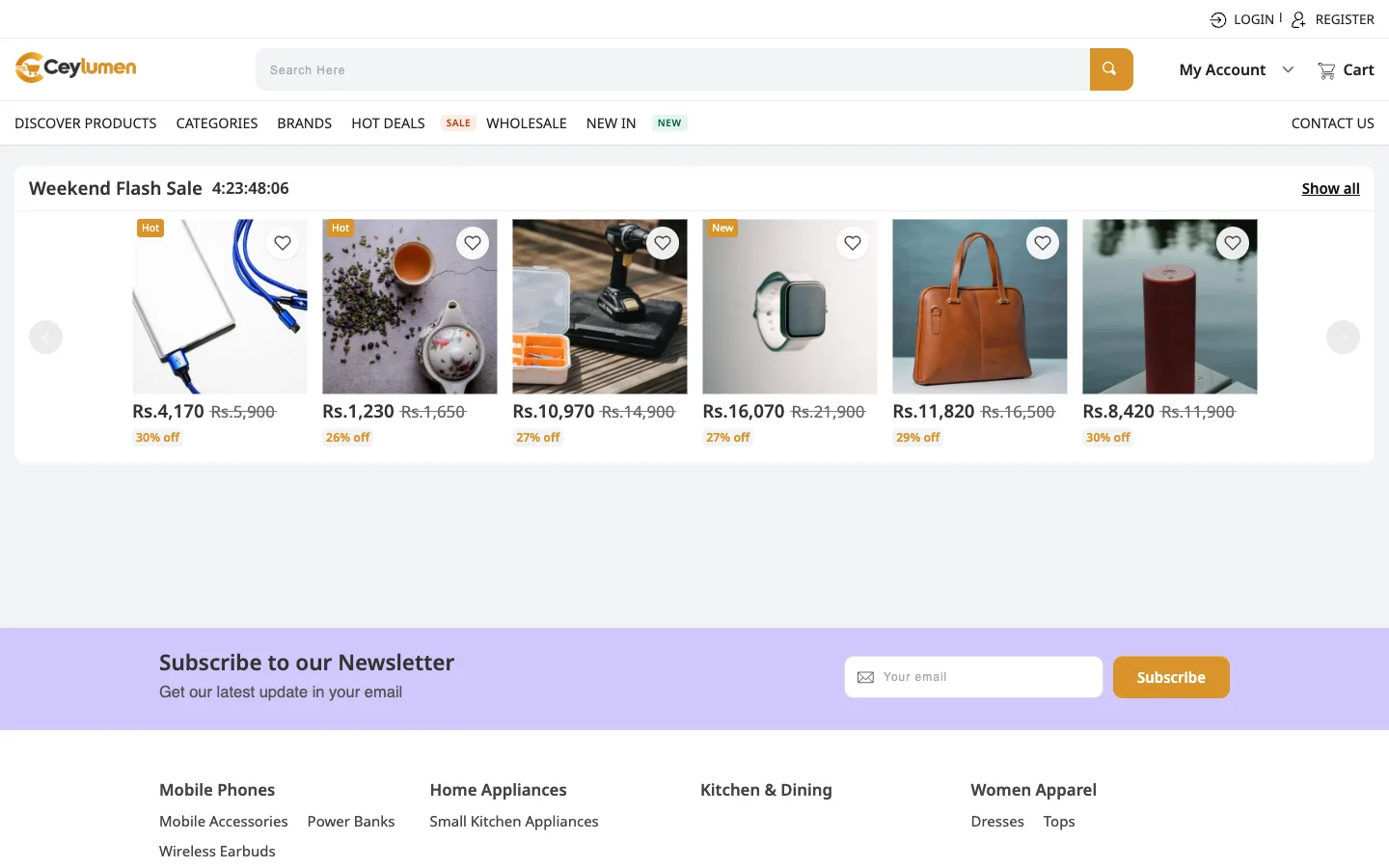Open Kitchen & Dining footer category
Image resolution: width=1389 pixels, height=868 pixels.
click(766, 790)
